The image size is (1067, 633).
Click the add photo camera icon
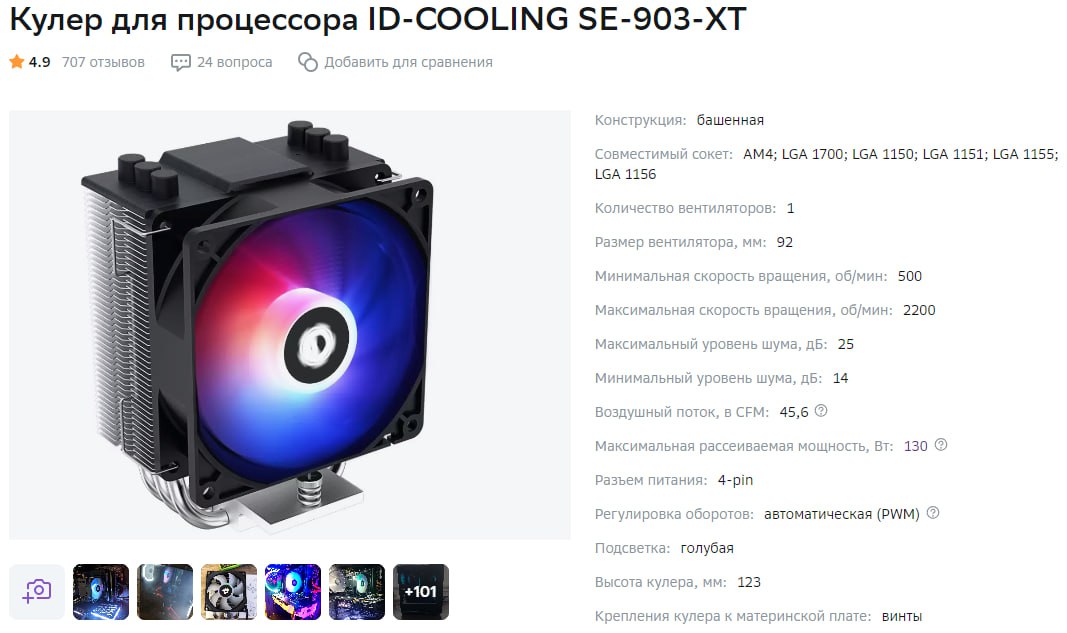[x=37, y=591]
